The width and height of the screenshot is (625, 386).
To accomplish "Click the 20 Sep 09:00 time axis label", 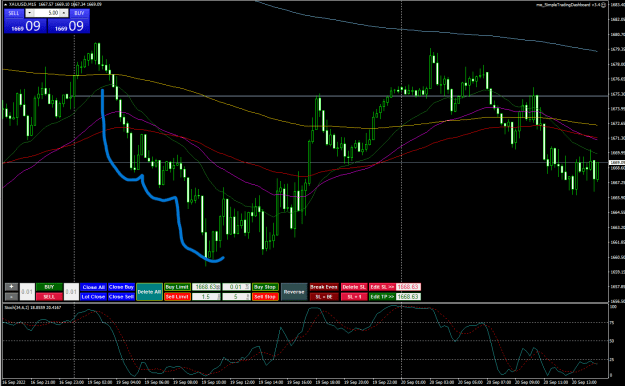I will [x=527, y=382].
